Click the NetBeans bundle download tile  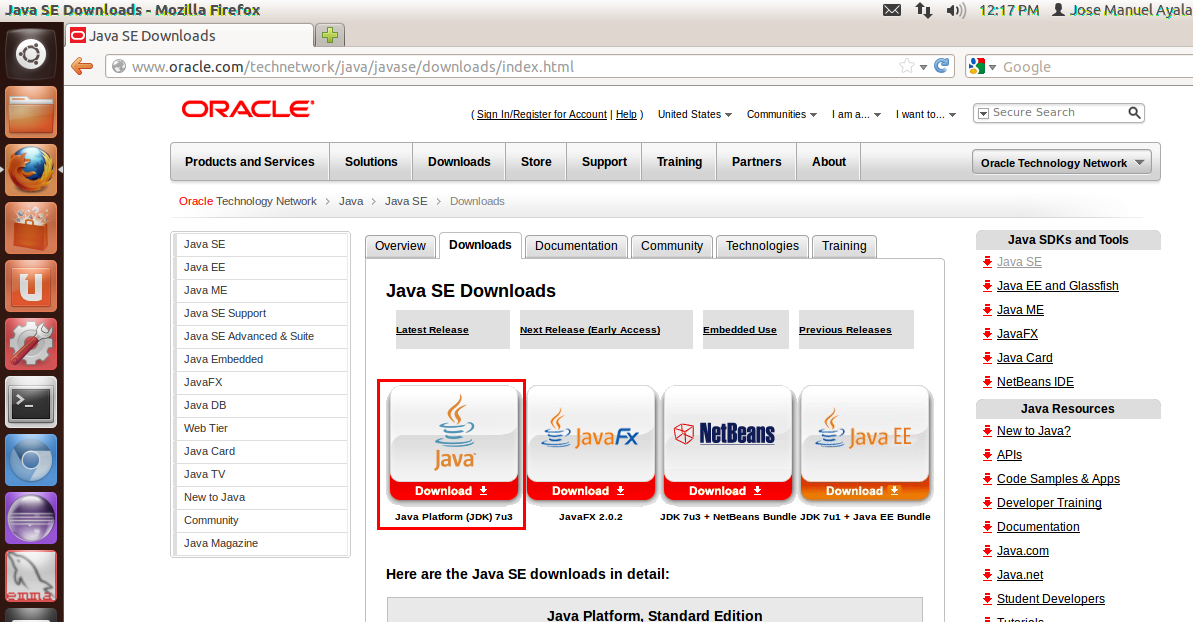727,445
